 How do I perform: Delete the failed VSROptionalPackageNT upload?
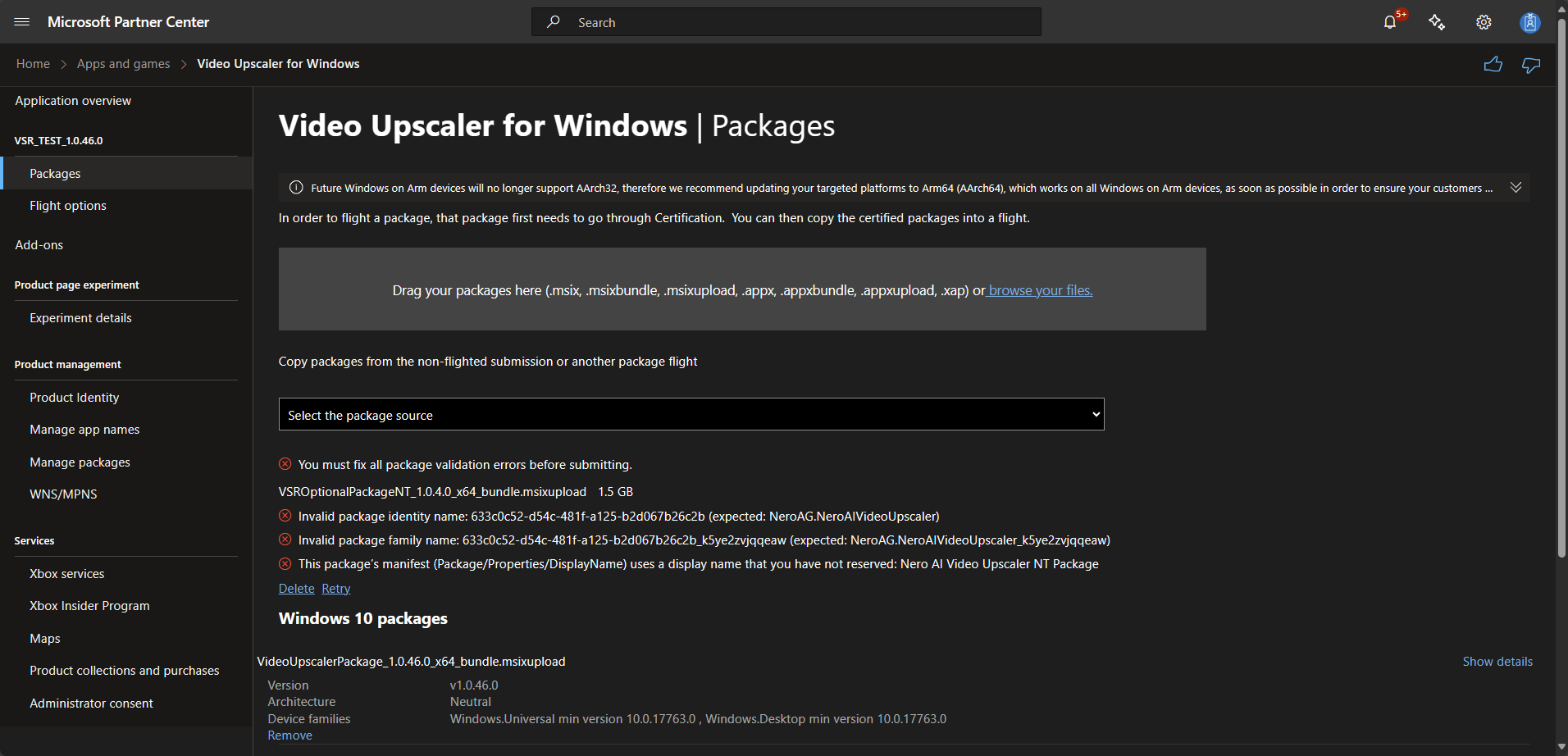(x=296, y=589)
